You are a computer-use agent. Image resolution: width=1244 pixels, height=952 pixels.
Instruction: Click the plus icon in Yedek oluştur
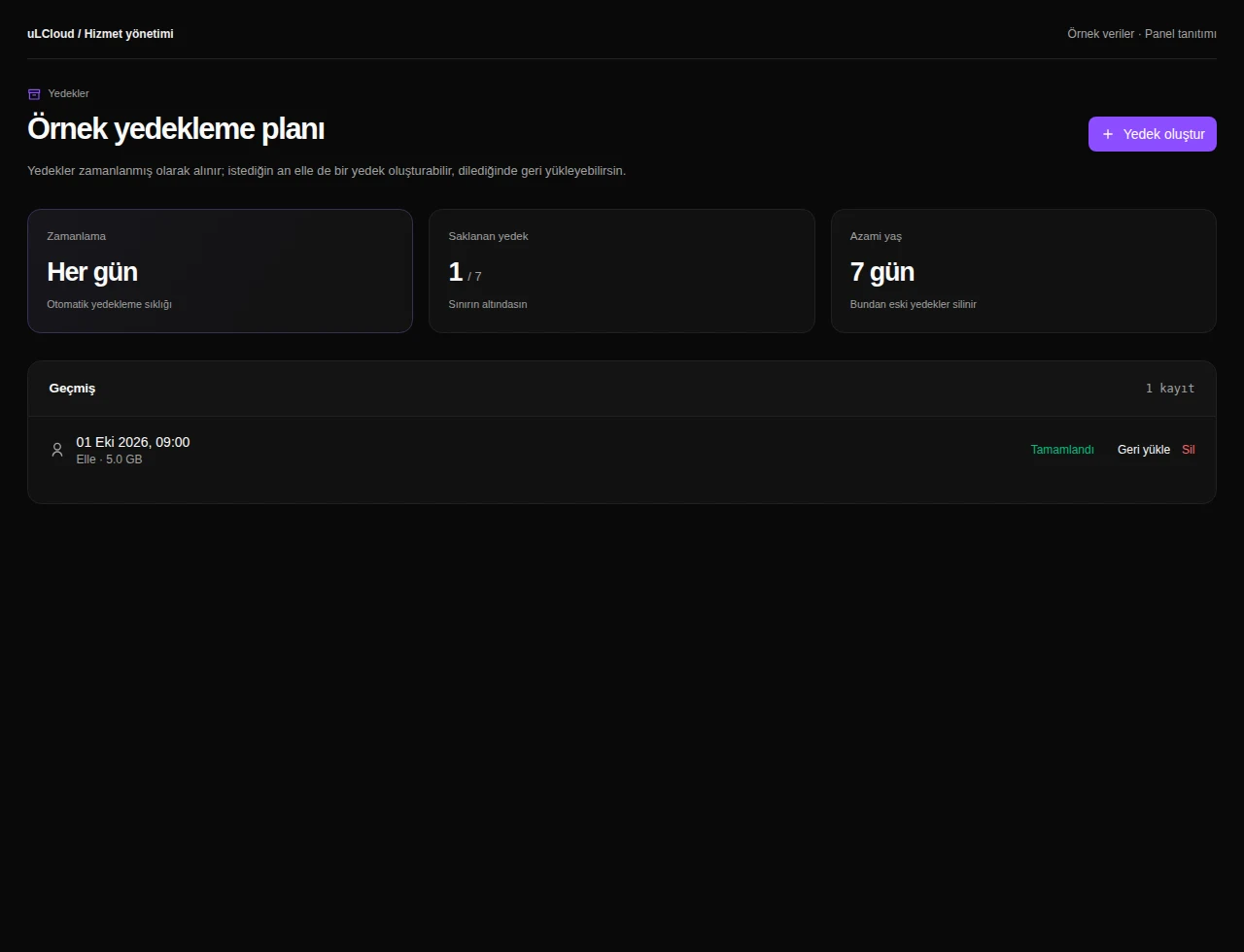click(x=1108, y=134)
